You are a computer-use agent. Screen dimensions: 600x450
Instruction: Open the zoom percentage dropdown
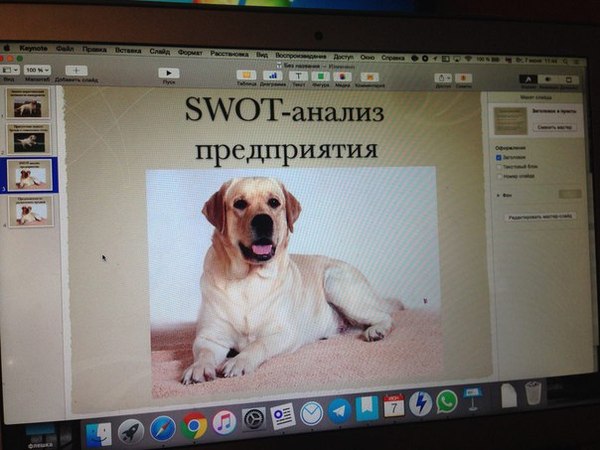[x=38, y=70]
